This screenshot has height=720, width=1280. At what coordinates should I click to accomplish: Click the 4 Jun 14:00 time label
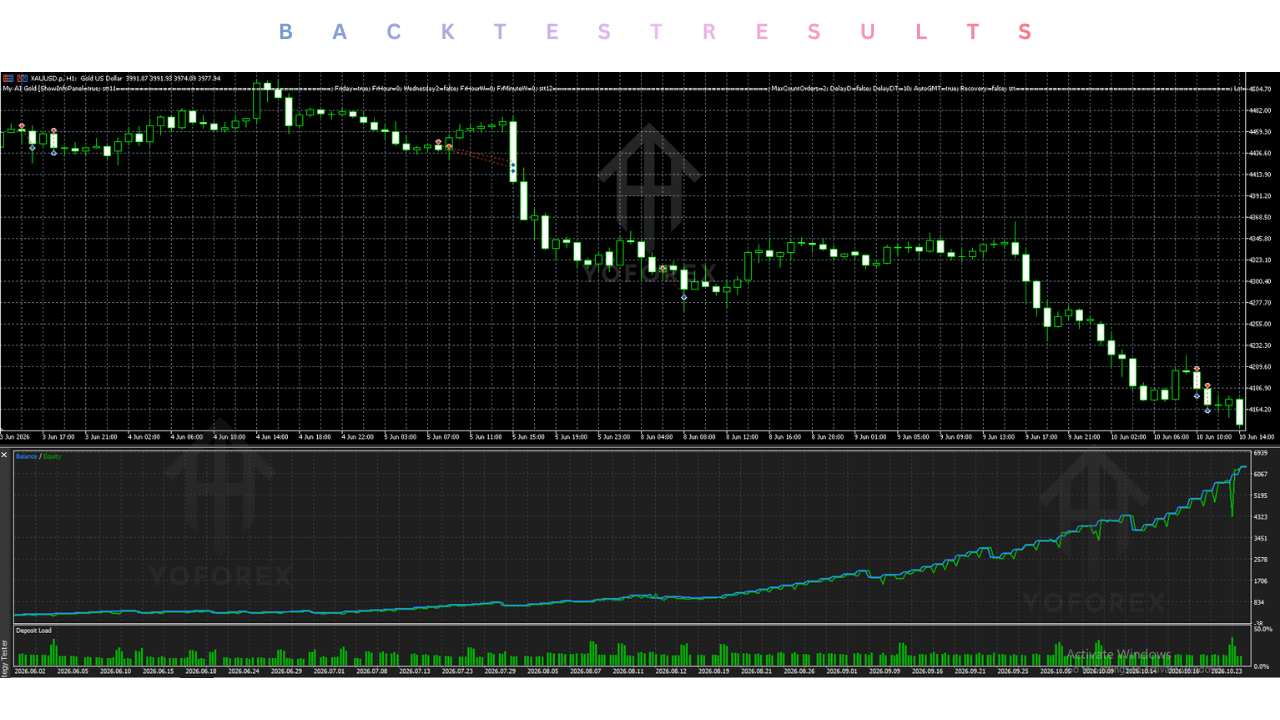coord(272,437)
